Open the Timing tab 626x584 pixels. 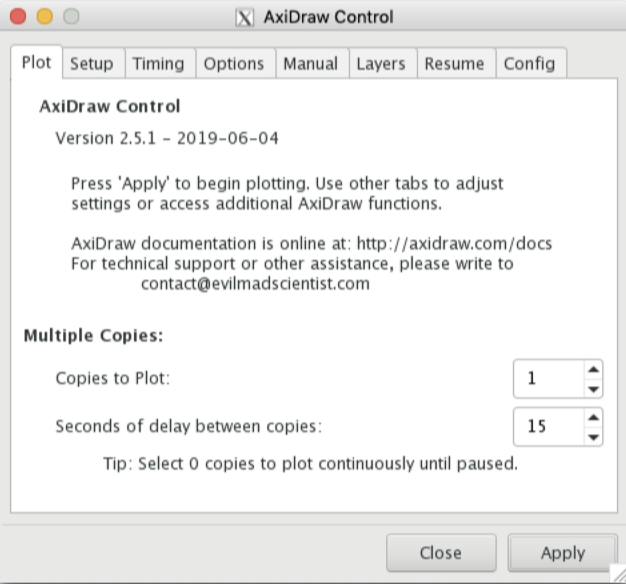click(x=158, y=63)
